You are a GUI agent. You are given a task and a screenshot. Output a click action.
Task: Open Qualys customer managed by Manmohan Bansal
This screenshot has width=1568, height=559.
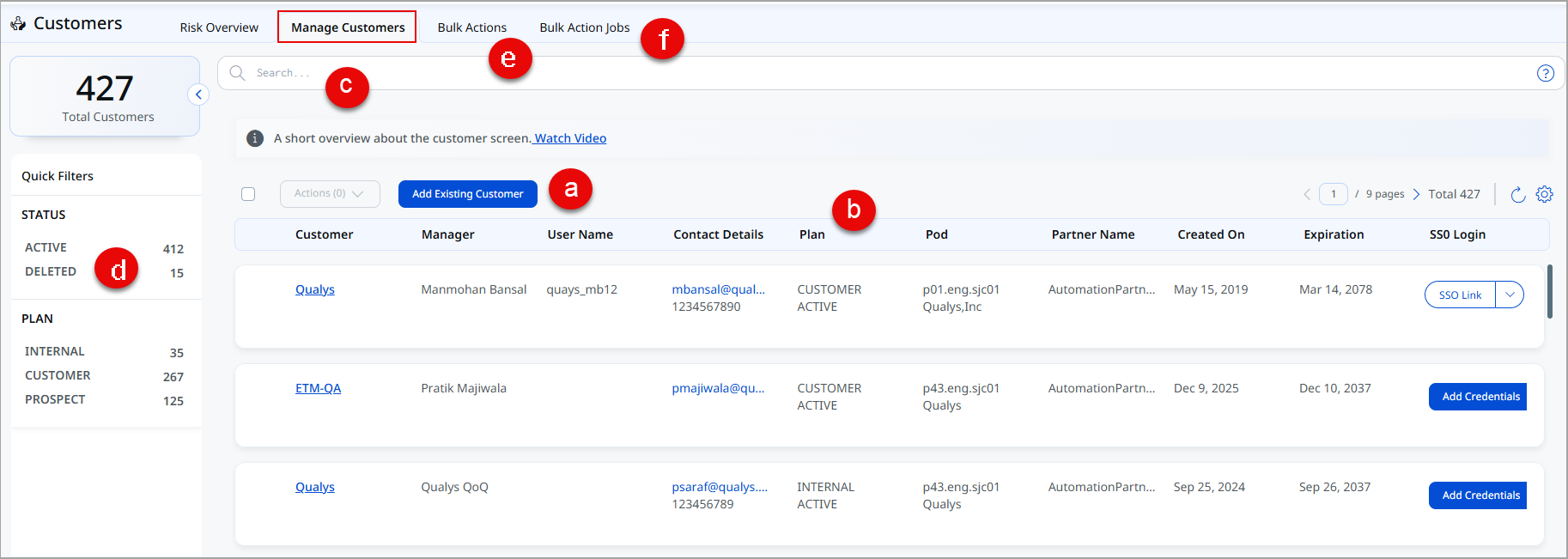315,289
